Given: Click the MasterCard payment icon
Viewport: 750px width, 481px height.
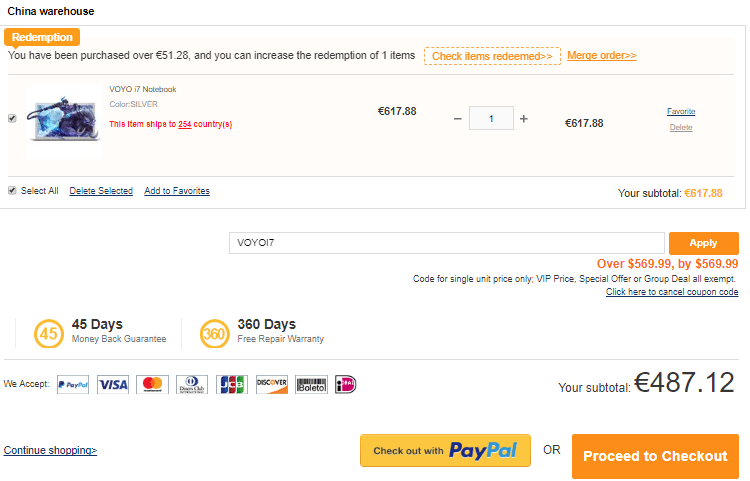Looking at the screenshot, I should [152, 384].
